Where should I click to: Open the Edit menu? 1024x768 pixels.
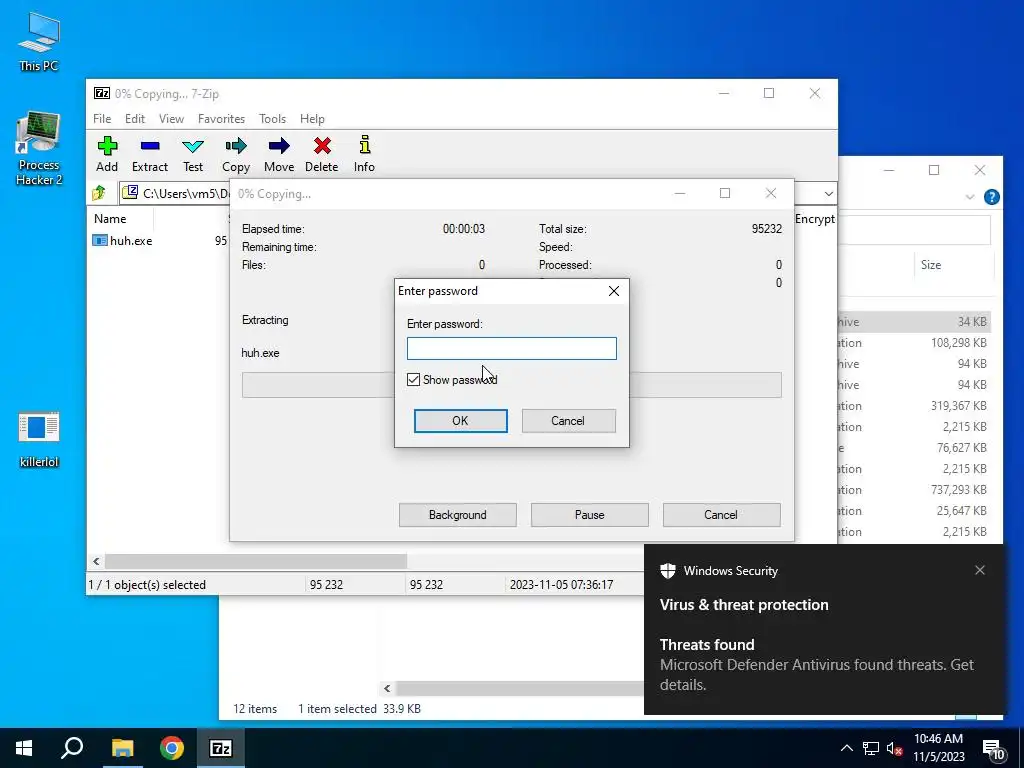[x=135, y=119]
